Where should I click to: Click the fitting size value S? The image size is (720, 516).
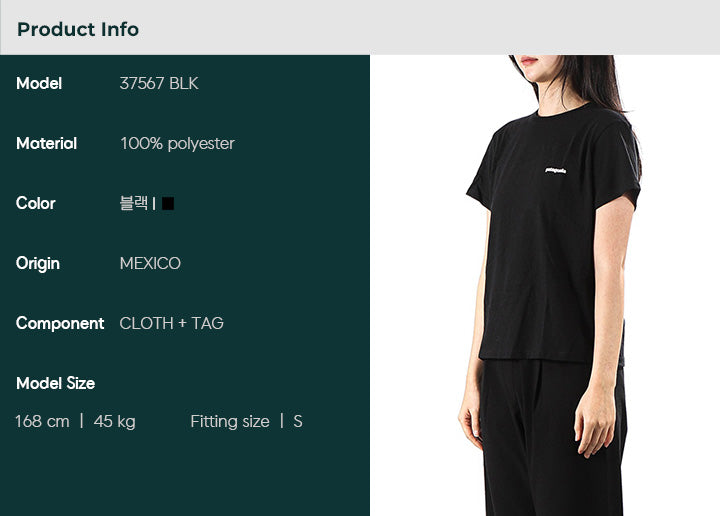298,421
